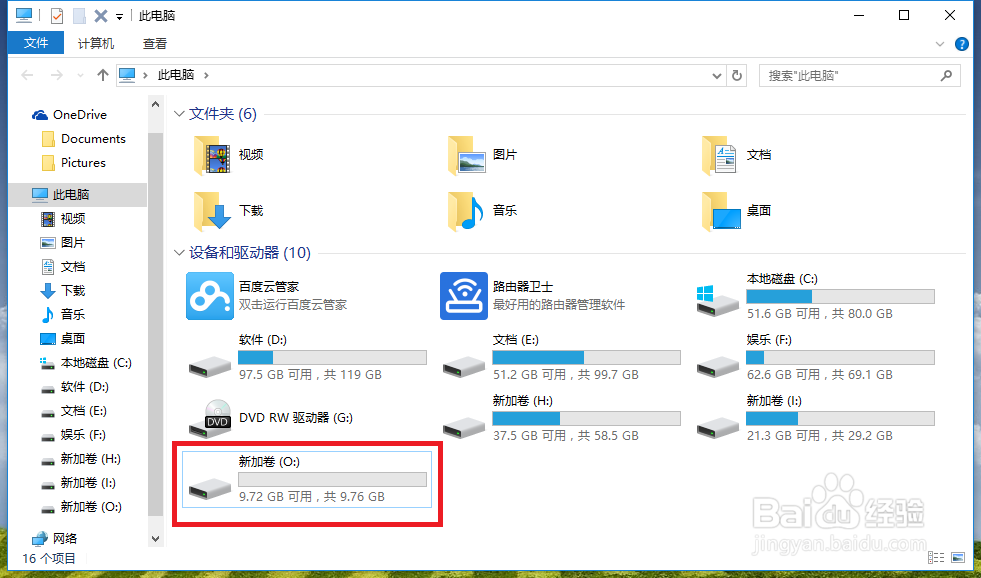Select 新加卷 (H:) in the navigation pane

coord(80,459)
